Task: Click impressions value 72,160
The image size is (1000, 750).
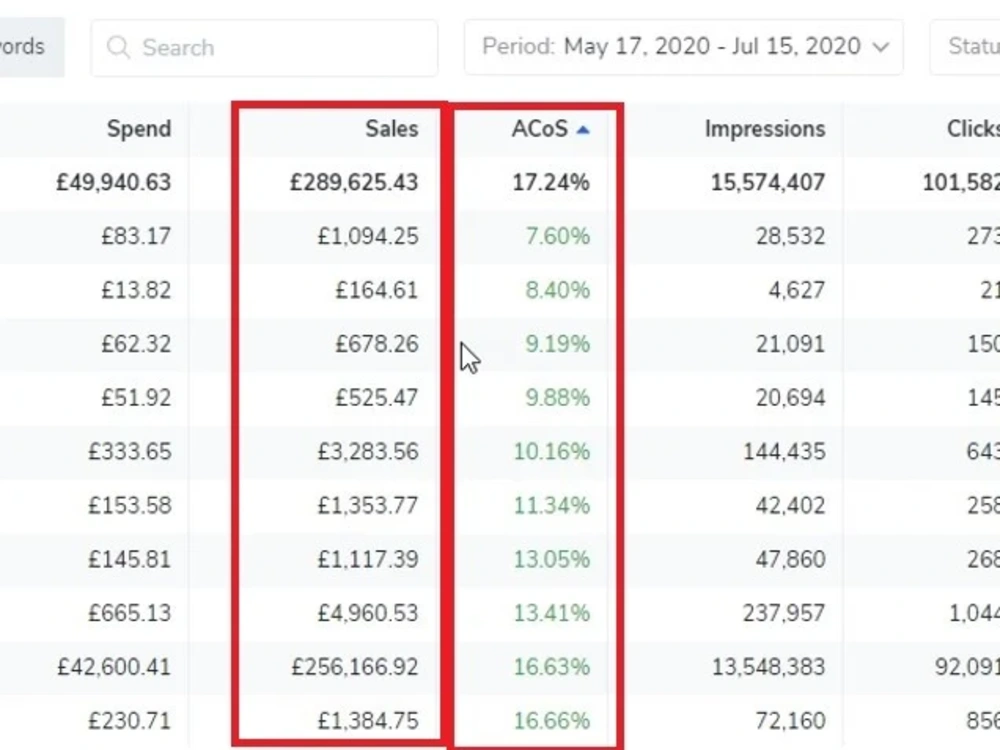Action: pyautogui.click(x=790, y=721)
